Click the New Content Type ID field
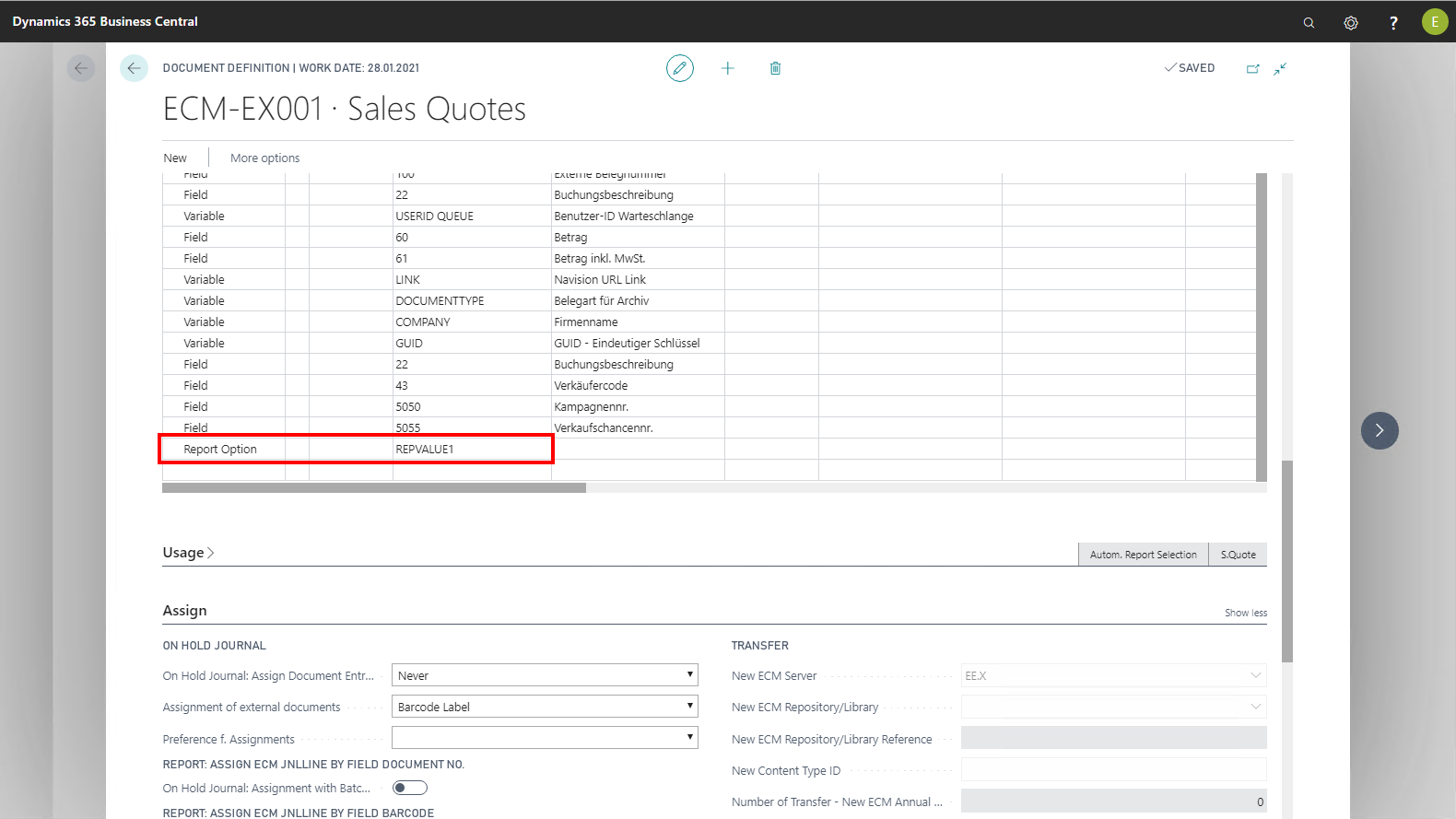This screenshot has height=819, width=1456. [1113, 770]
